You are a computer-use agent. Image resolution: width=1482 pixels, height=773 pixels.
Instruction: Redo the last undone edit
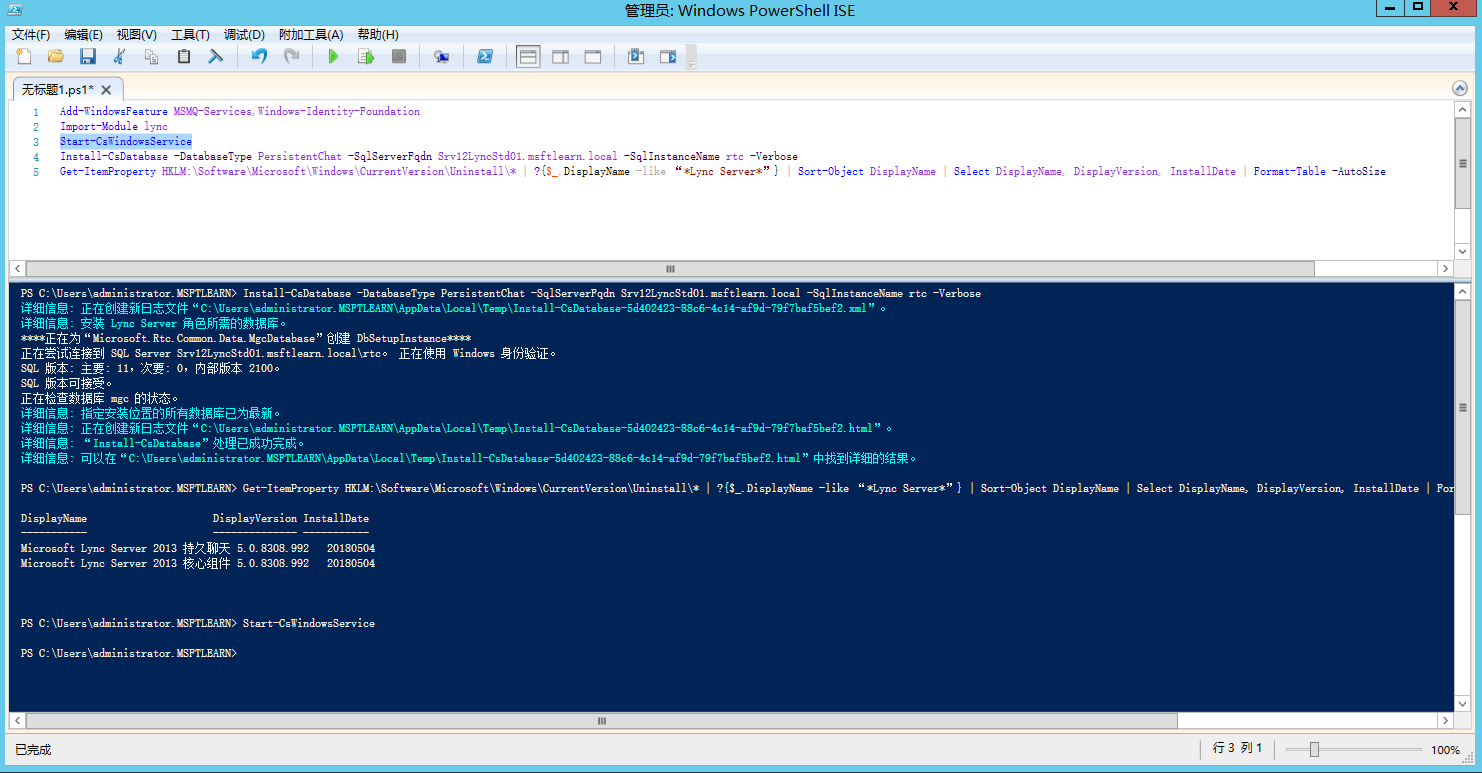point(291,57)
